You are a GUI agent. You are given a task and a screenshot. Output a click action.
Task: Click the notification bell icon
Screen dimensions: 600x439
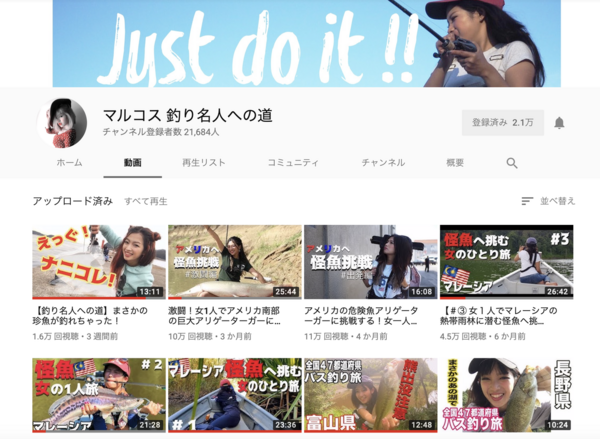559,123
